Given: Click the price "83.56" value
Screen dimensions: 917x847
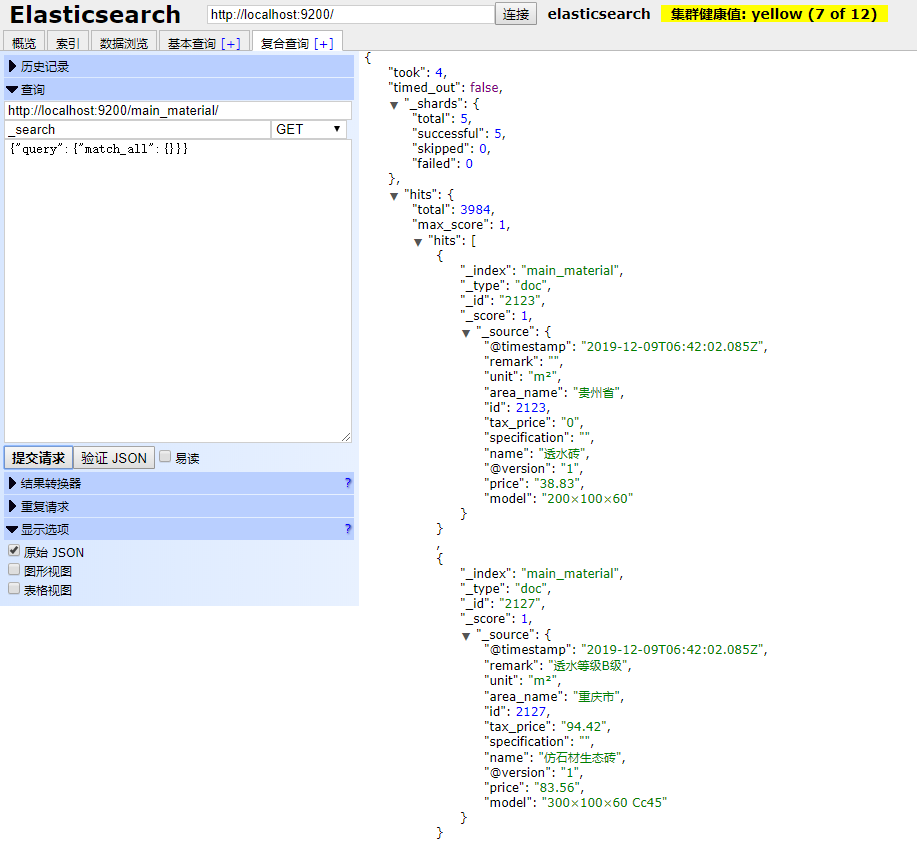Looking at the screenshot, I should pyautogui.click(x=557, y=788).
